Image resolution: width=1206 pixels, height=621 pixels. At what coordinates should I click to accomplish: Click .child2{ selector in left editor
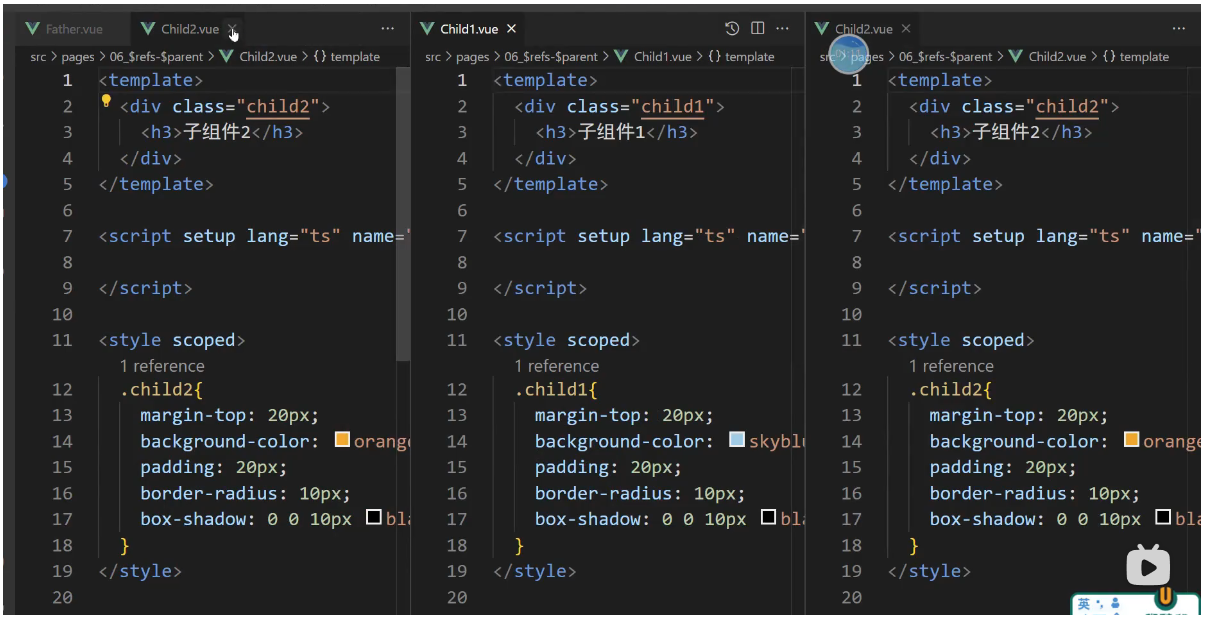pyautogui.click(x=162, y=390)
